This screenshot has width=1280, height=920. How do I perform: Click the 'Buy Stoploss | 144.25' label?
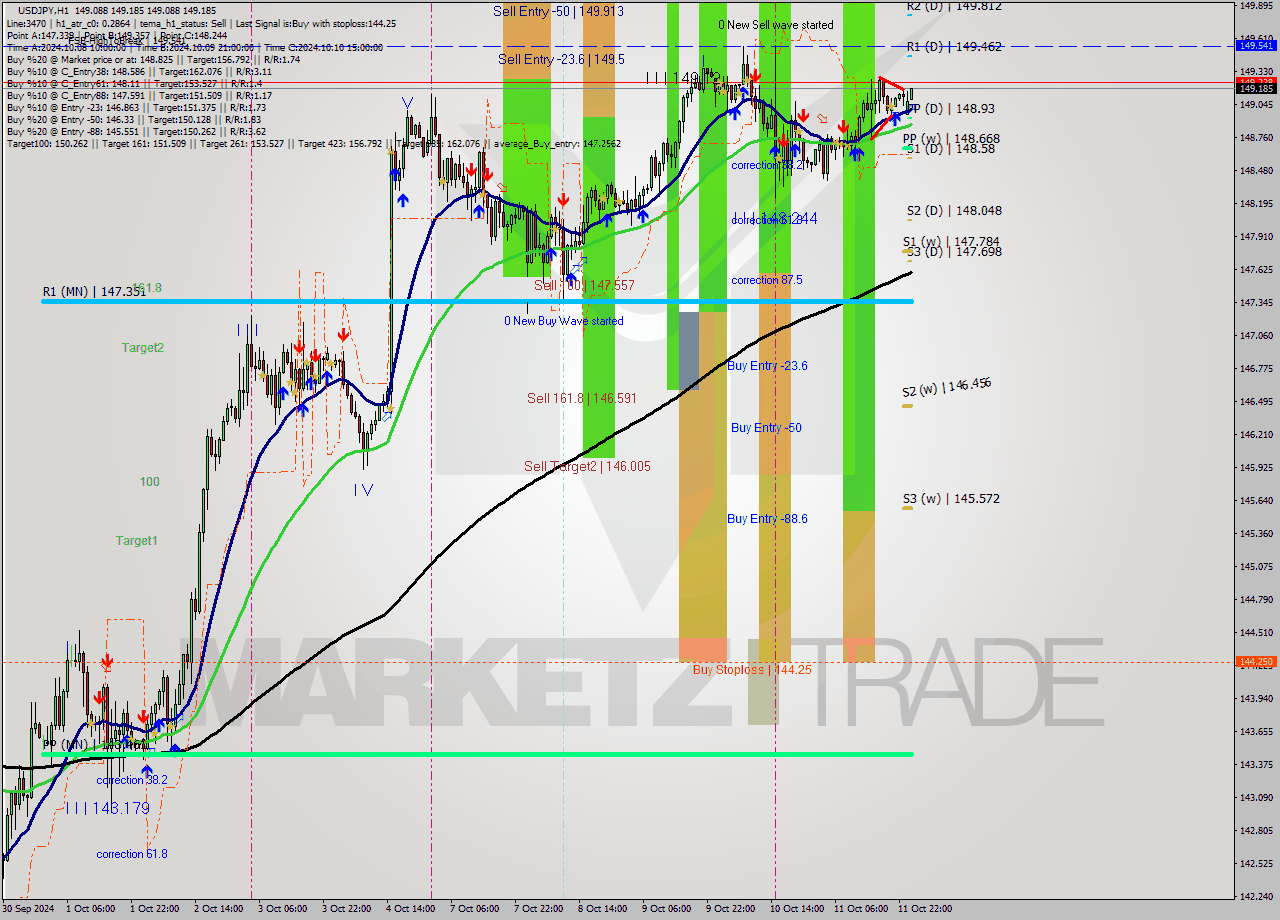pyautogui.click(x=752, y=670)
